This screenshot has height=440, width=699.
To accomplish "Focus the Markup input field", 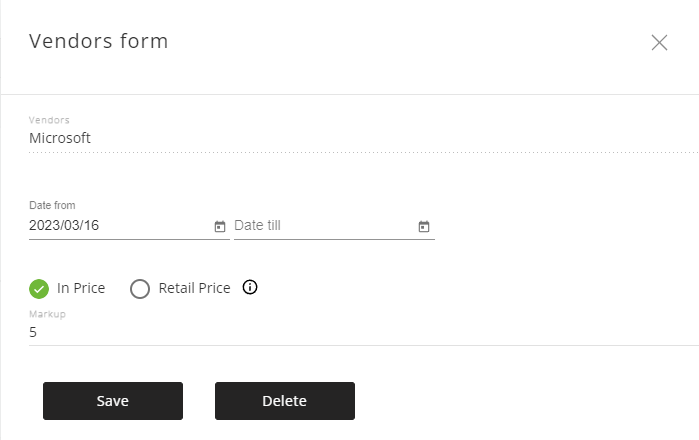I will [x=364, y=332].
